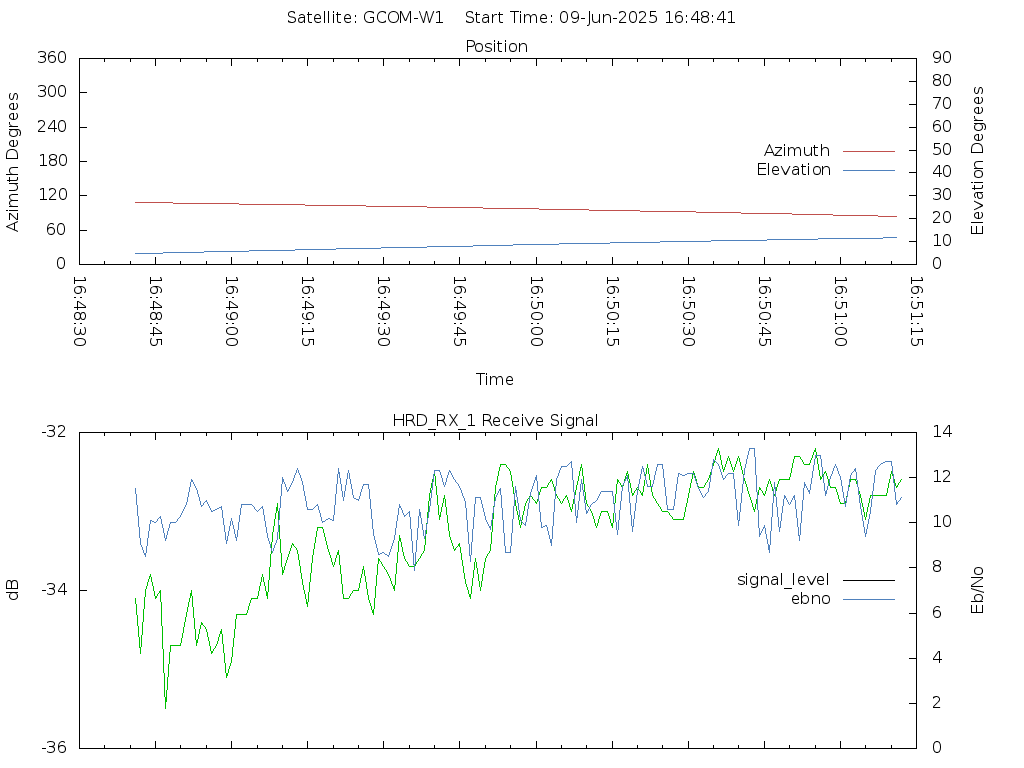Screen dimensions: 1024x768
Task: Click the red Azimuth legend line sample
Action: pos(869,152)
